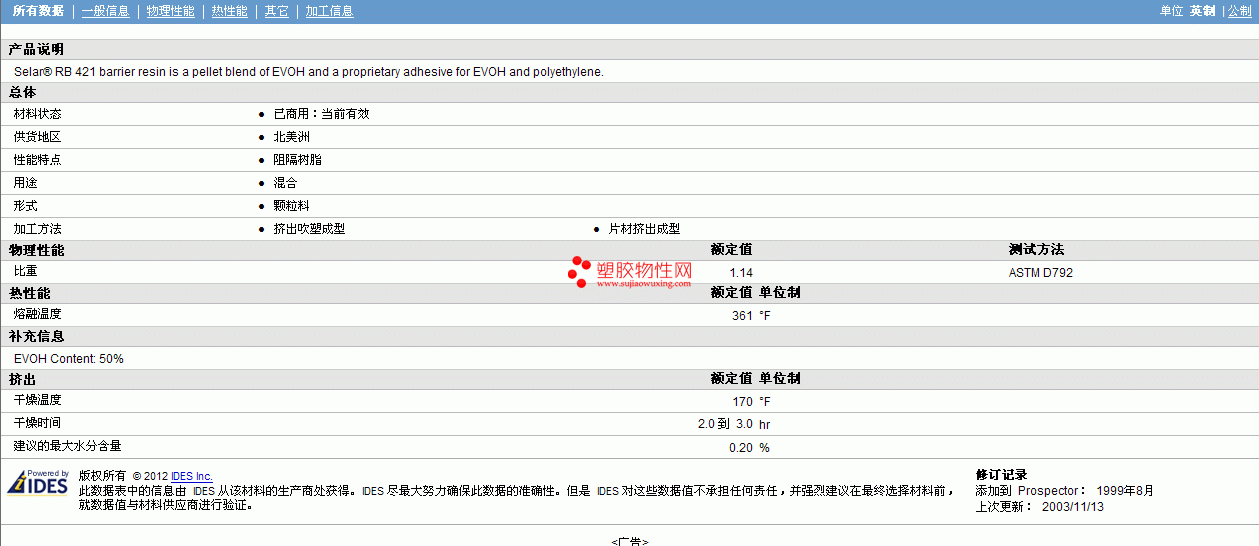
Task: Click the 挤出 section header
Action: click(x=22, y=379)
